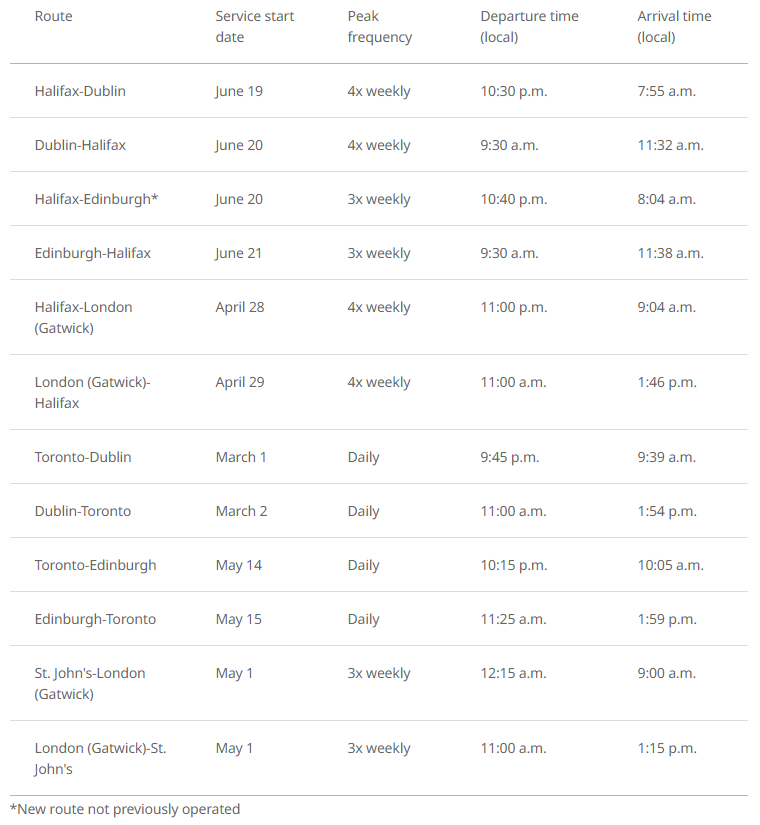Click the Route column header

(x=53, y=16)
